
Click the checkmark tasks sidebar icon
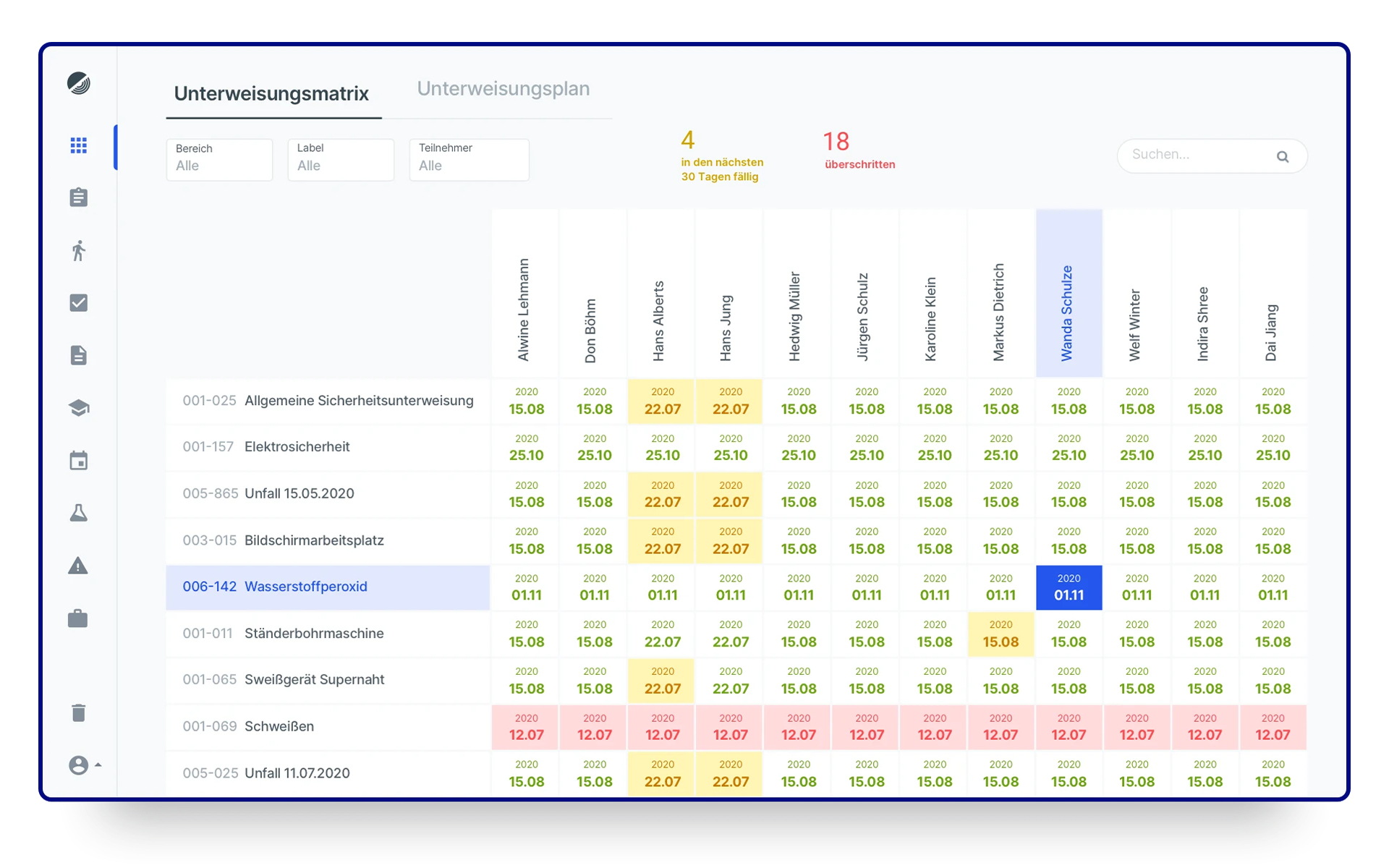click(78, 303)
